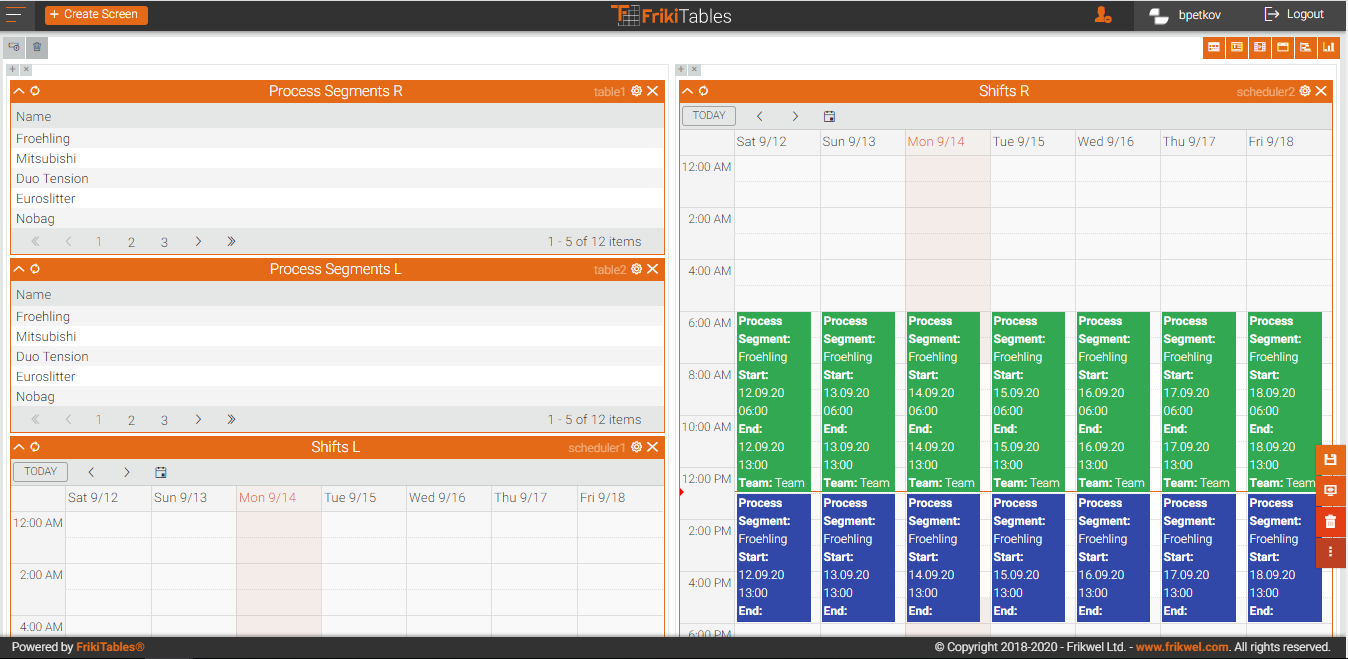Open the hamburger menu in top left
The height and width of the screenshot is (659, 1348).
coord(16,15)
